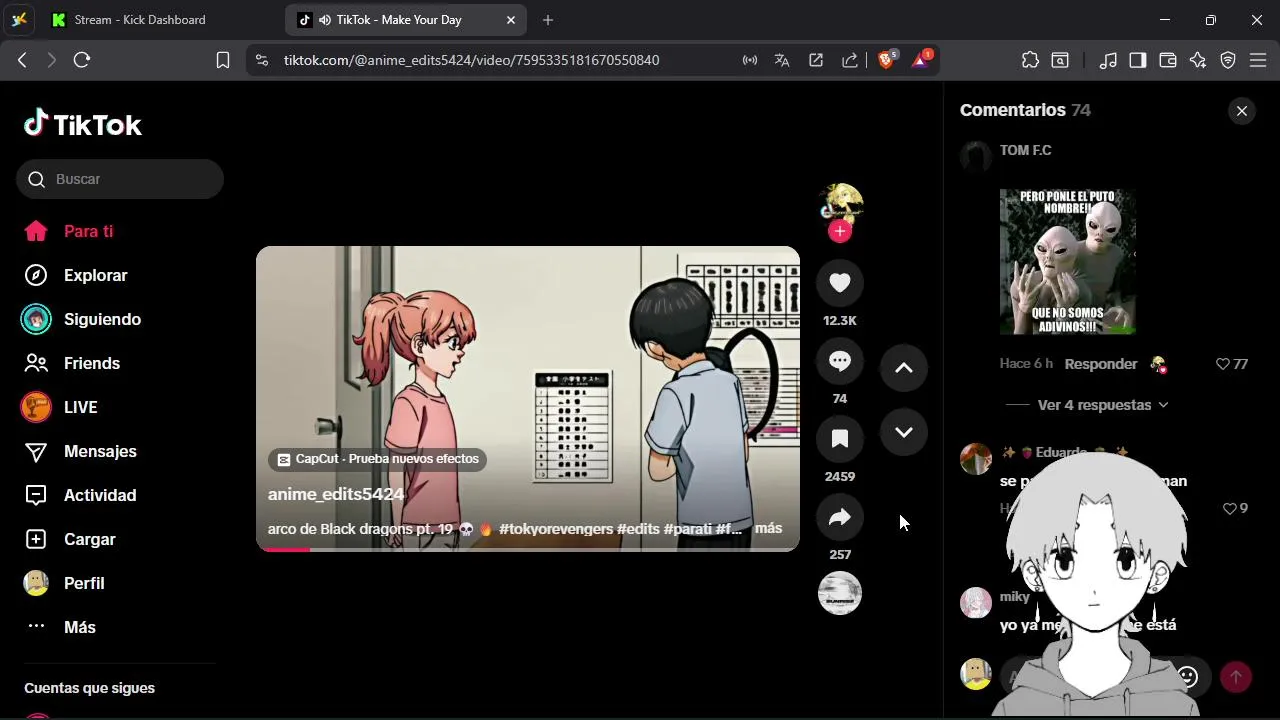
Task: Open anime_edits5424 creator avatar
Action: coord(841,202)
